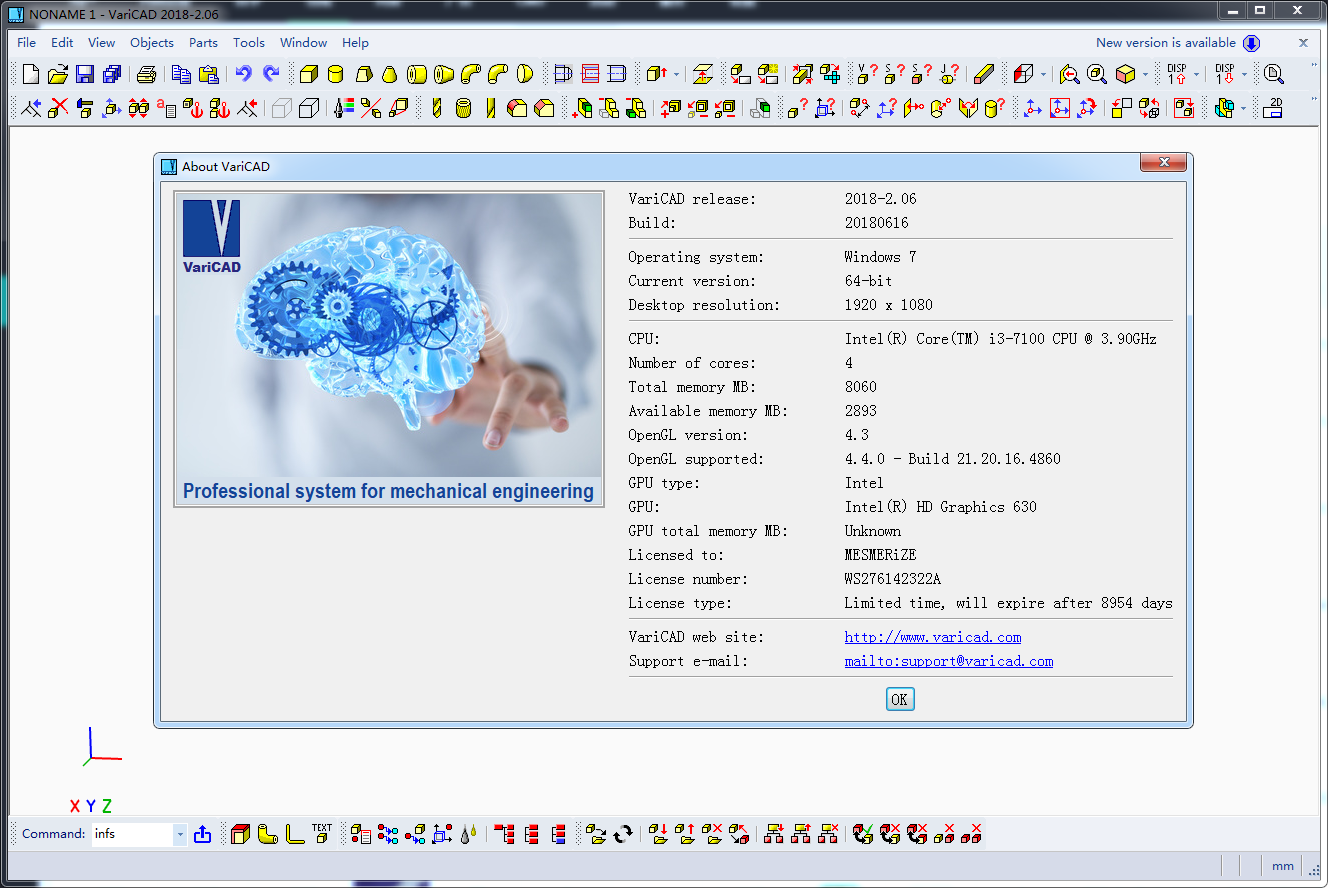Open the blue-yellow assembly icon dropdown arrow
This screenshot has width=1328, height=888.
click(x=1243, y=107)
